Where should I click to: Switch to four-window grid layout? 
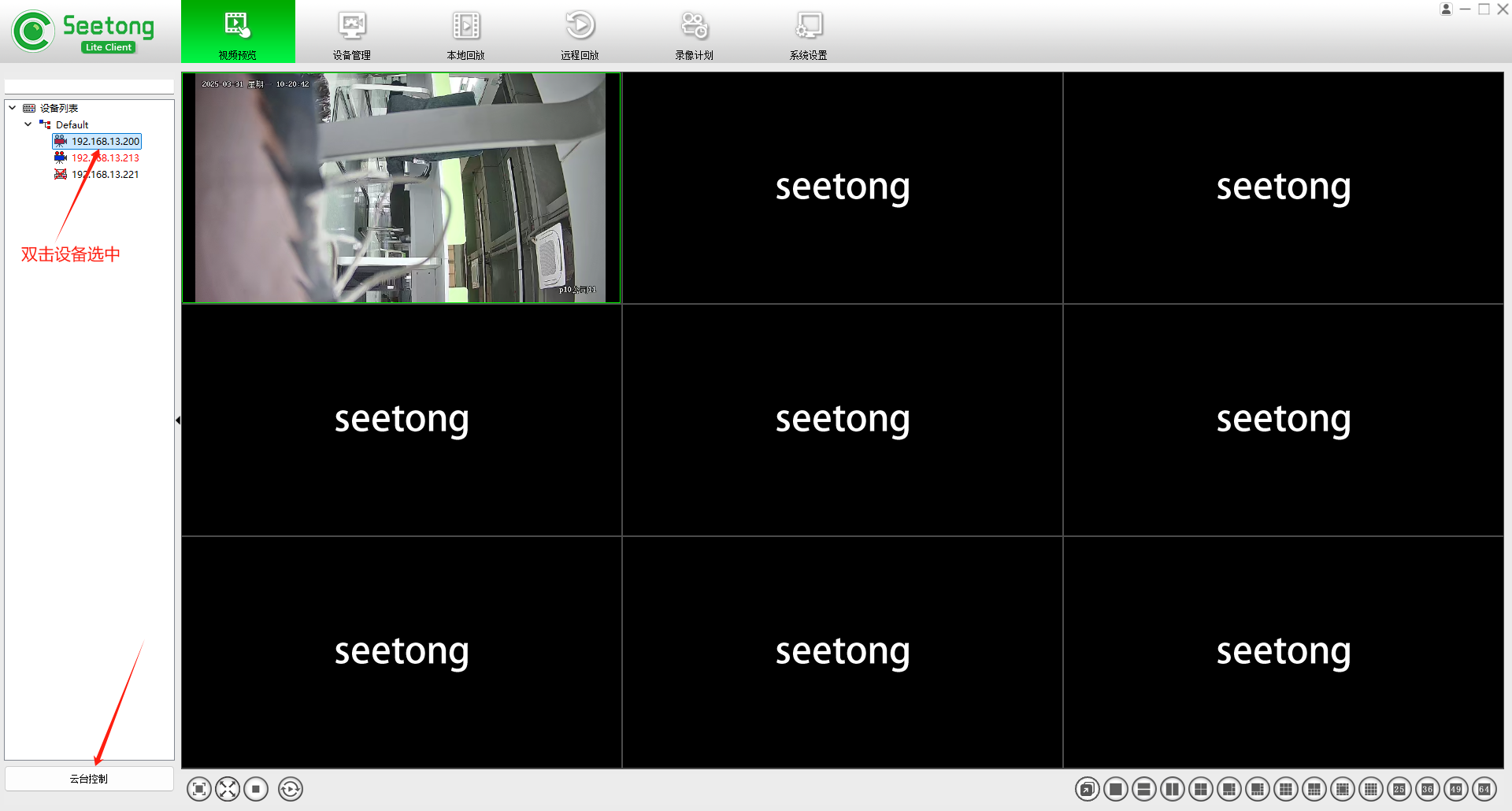pyautogui.click(x=1201, y=789)
